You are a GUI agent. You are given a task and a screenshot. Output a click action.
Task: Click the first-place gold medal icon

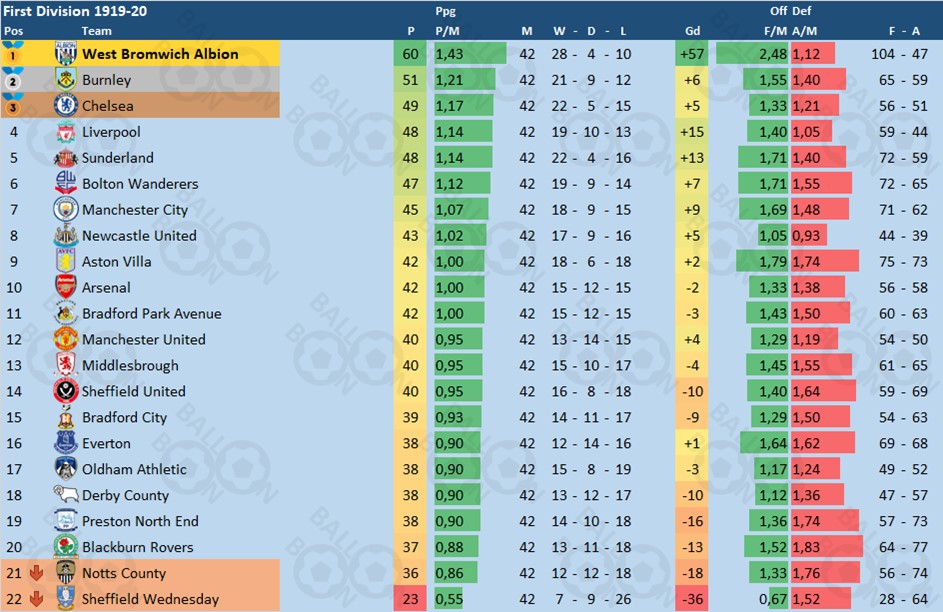[x=13, y=53]
